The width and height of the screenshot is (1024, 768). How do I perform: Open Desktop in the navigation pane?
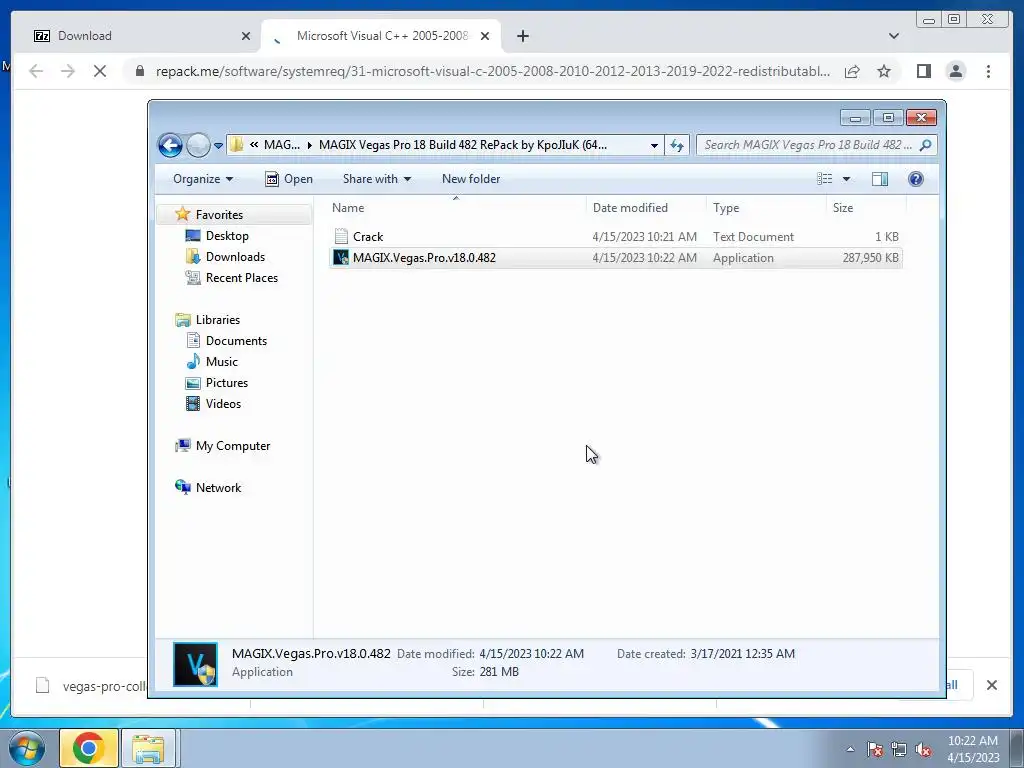[x=227, y=236]
